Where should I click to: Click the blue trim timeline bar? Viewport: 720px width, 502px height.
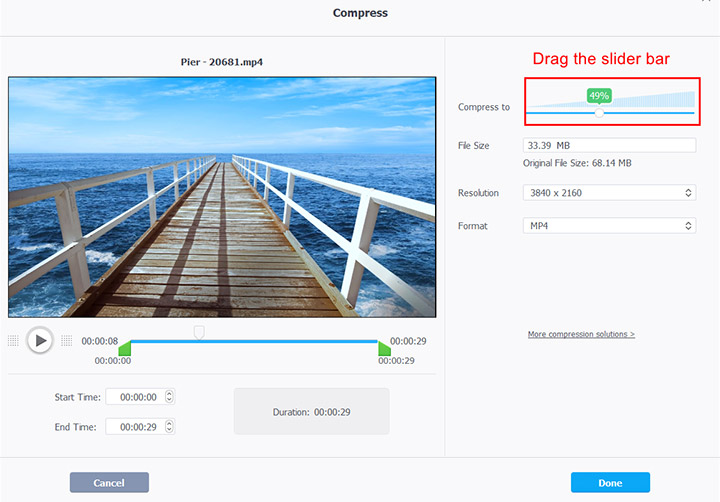[x=254, y=341]
